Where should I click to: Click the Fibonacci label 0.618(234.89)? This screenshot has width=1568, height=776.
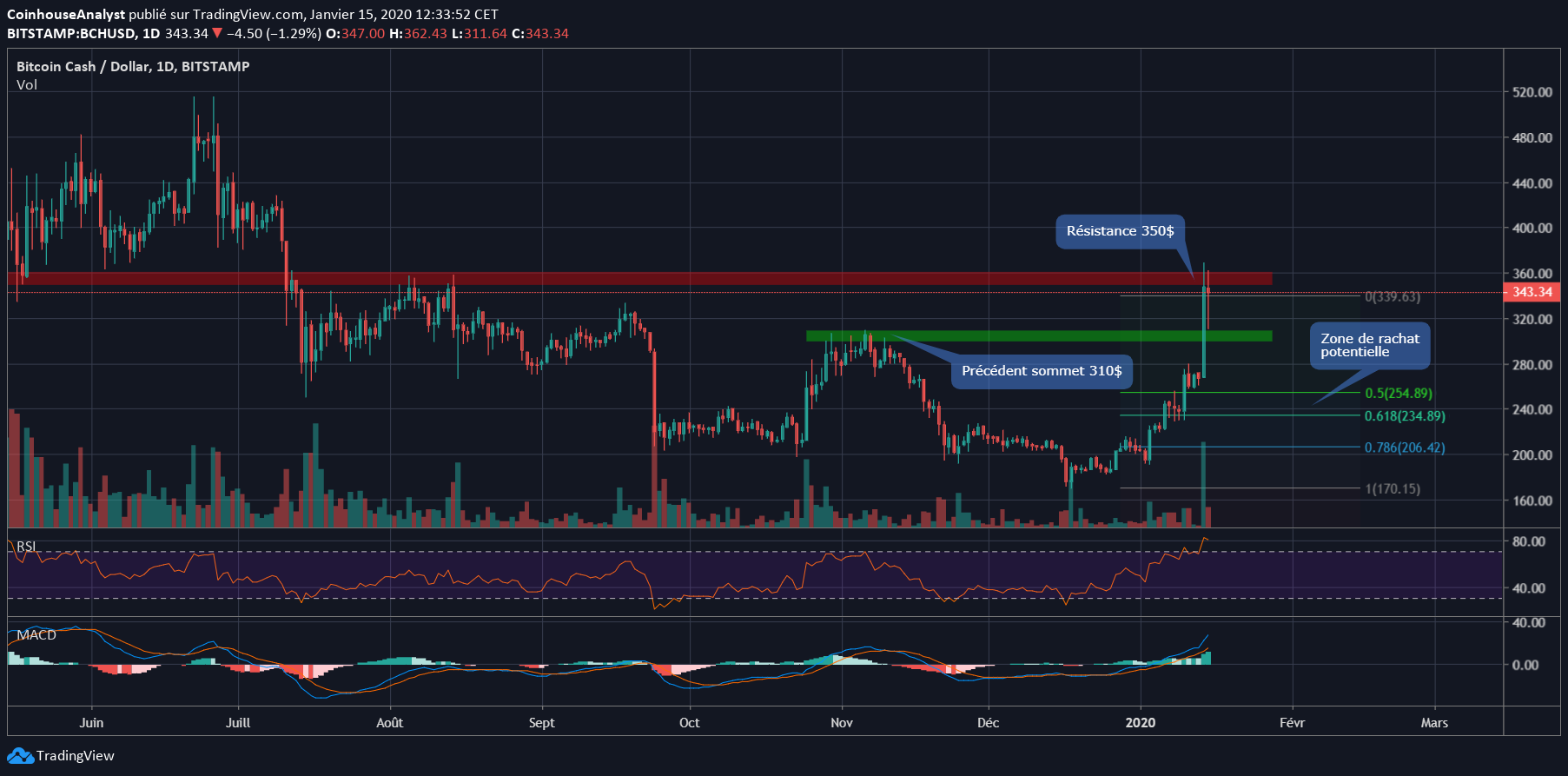pos(1405,416)
